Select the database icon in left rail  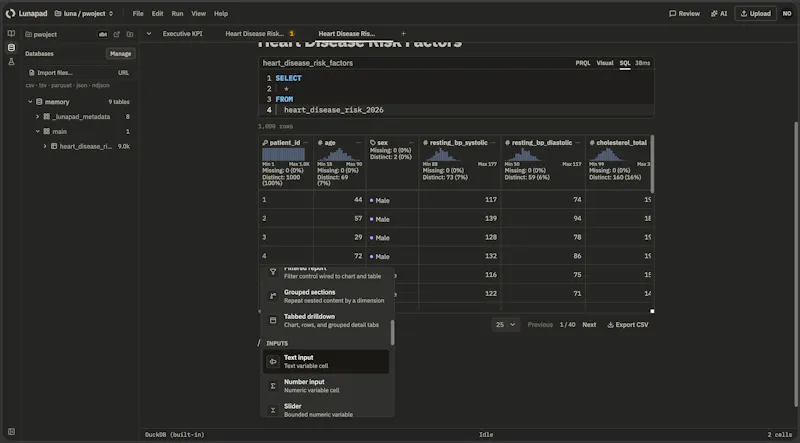(x=11, y=47)
